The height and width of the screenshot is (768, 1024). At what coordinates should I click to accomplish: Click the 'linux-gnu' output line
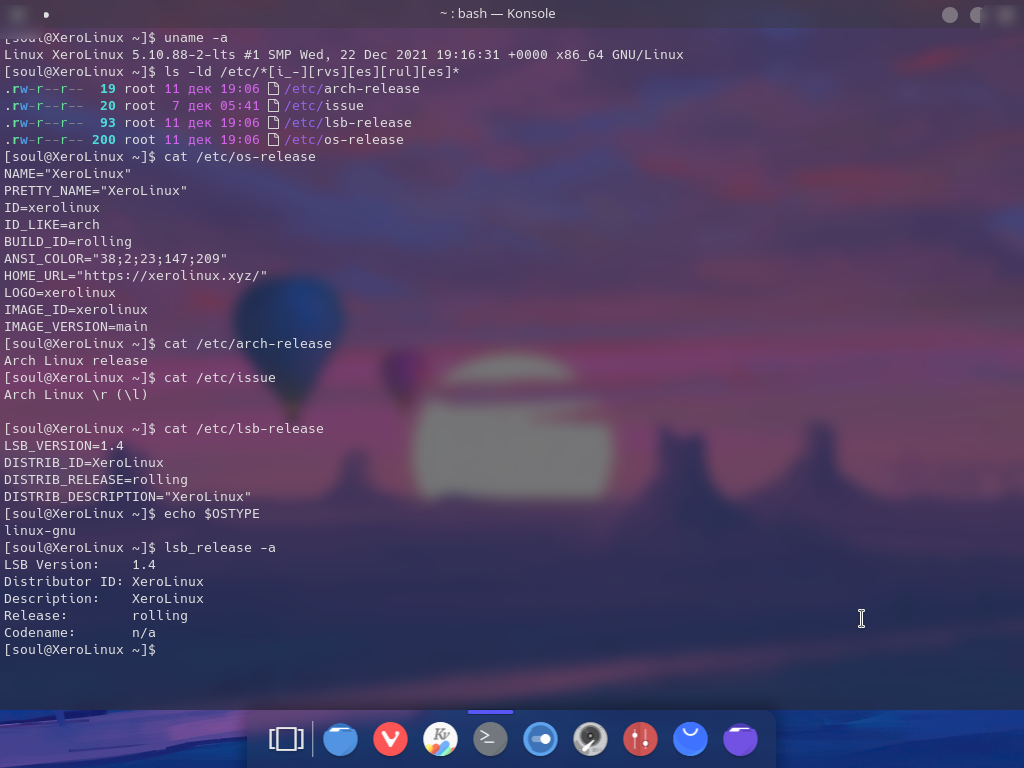coord(40,531)
